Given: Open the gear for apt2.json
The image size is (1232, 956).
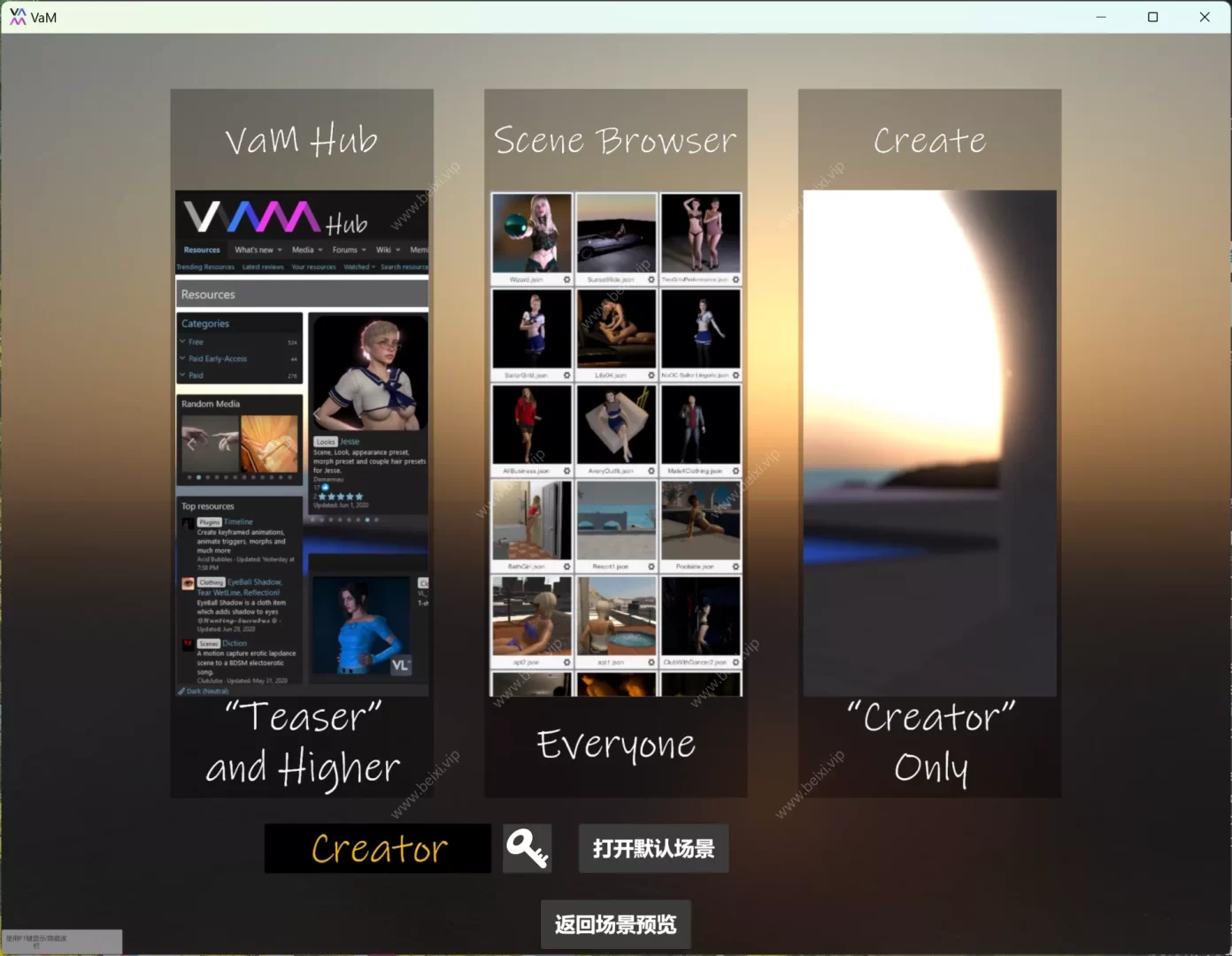Looking at the screenshot, I should click(x=566, y=662).
